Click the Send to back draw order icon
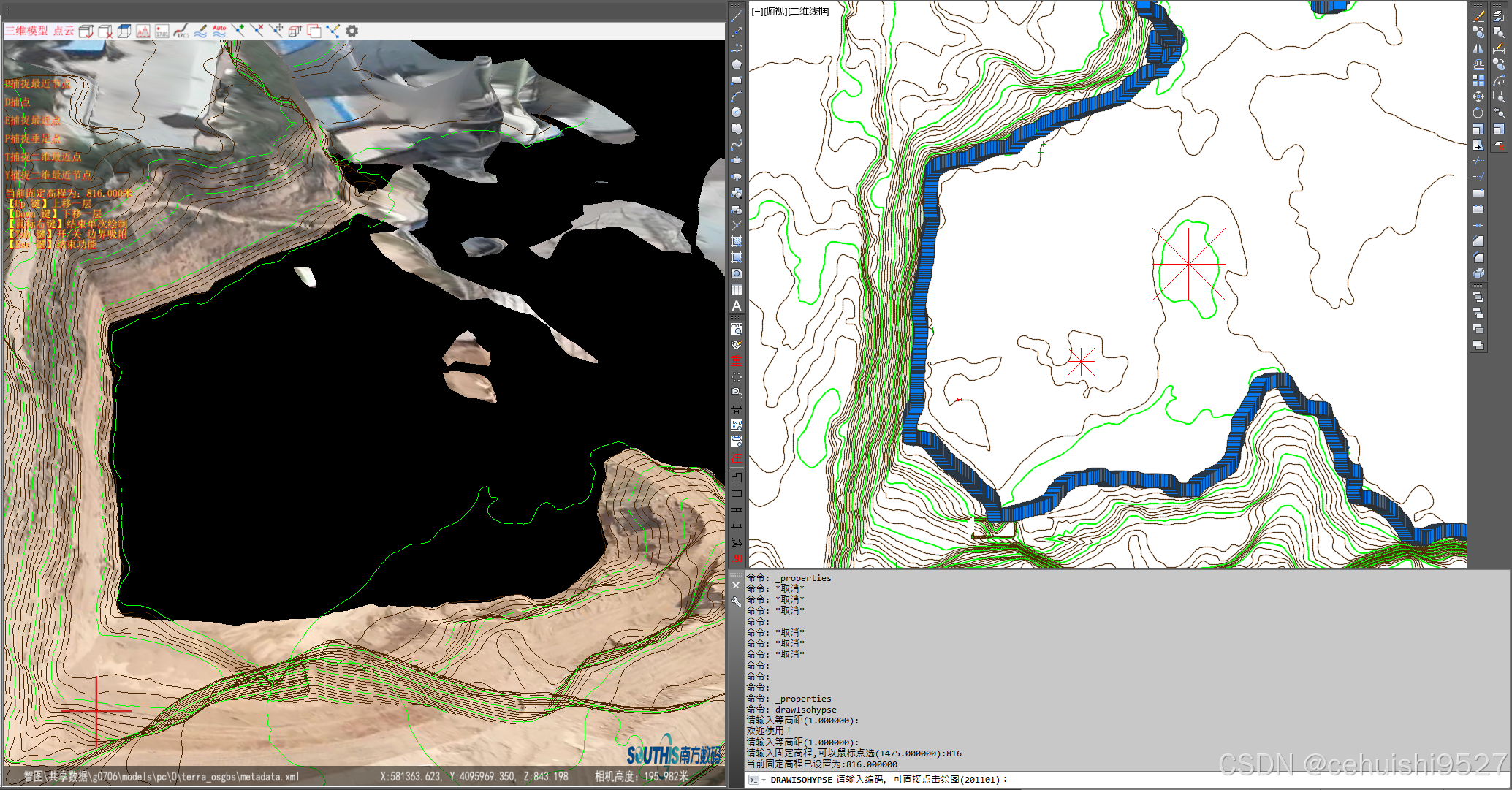The image size is (1512, 790). 1478,312
